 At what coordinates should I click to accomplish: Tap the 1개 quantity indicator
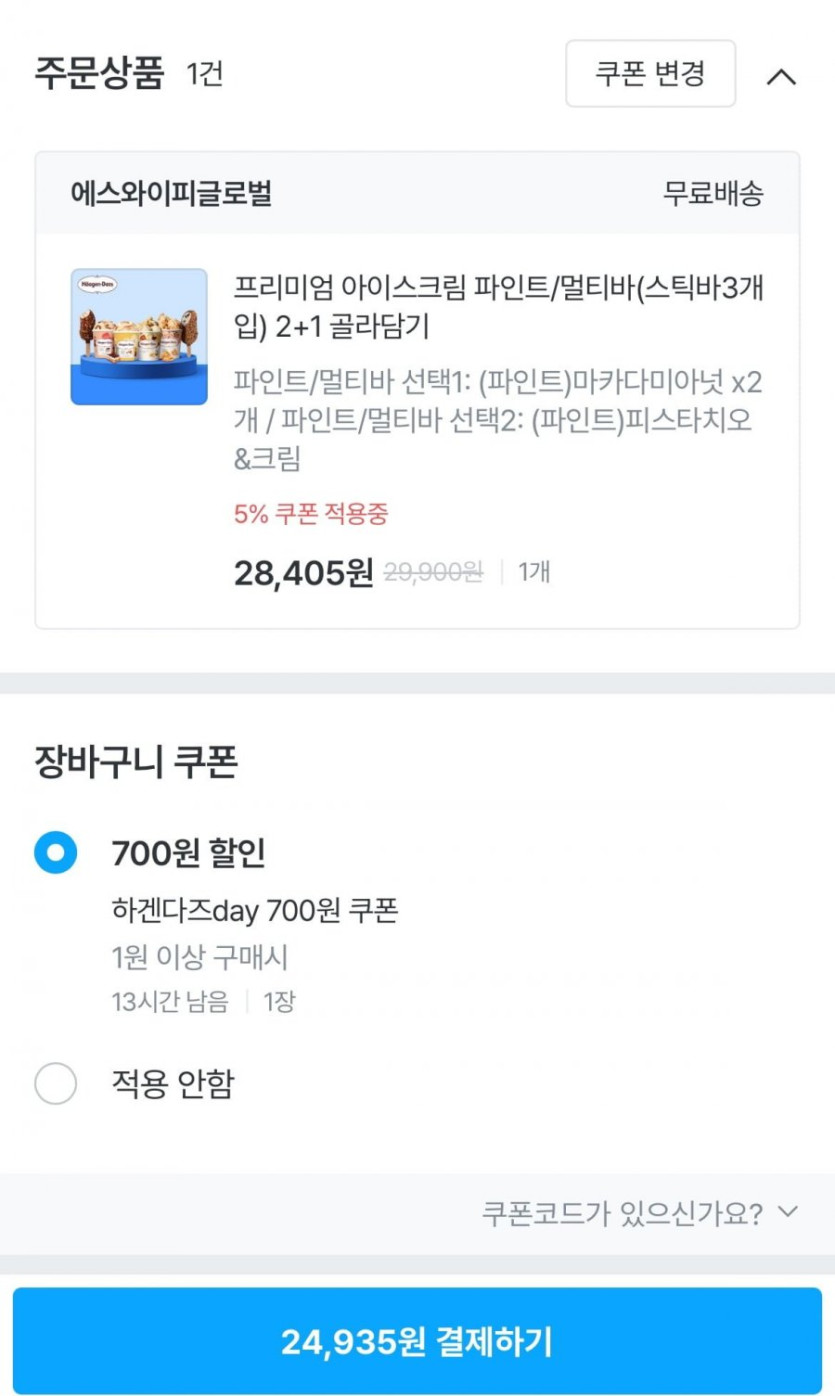click(533, 573)
